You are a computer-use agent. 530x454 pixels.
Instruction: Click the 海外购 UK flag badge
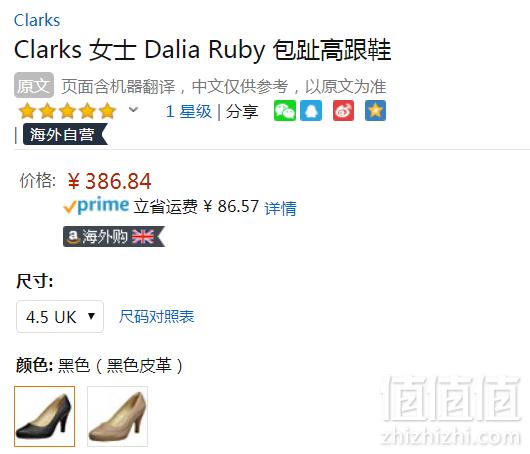tap(114, 236)
